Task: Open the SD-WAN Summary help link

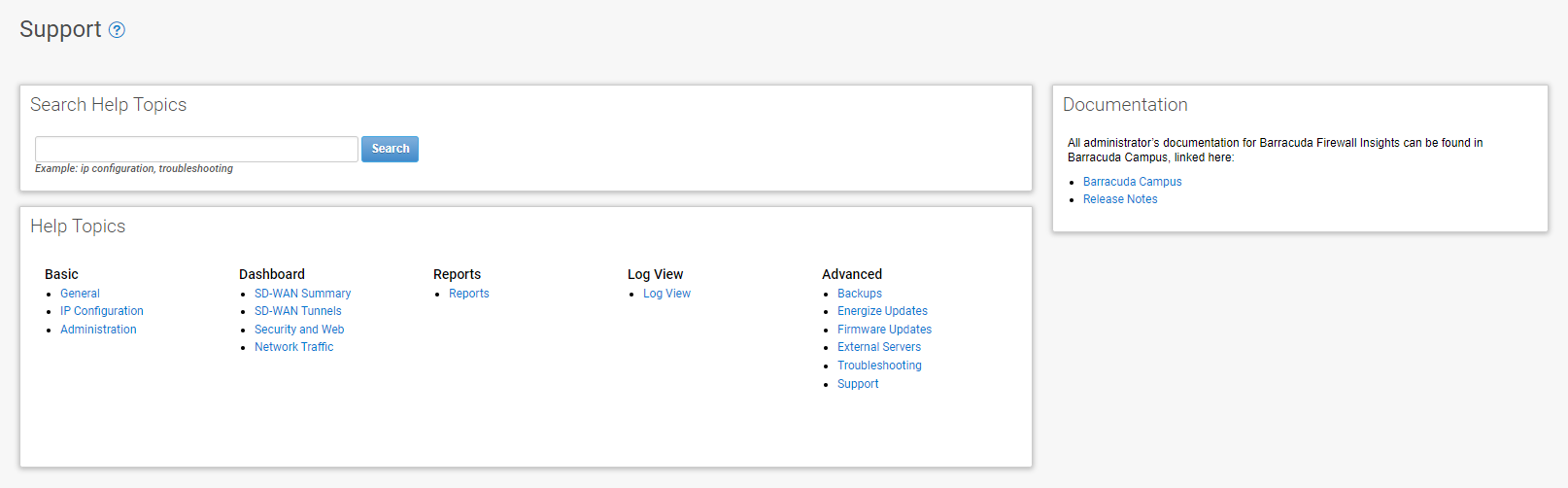Action: [302, 294]
